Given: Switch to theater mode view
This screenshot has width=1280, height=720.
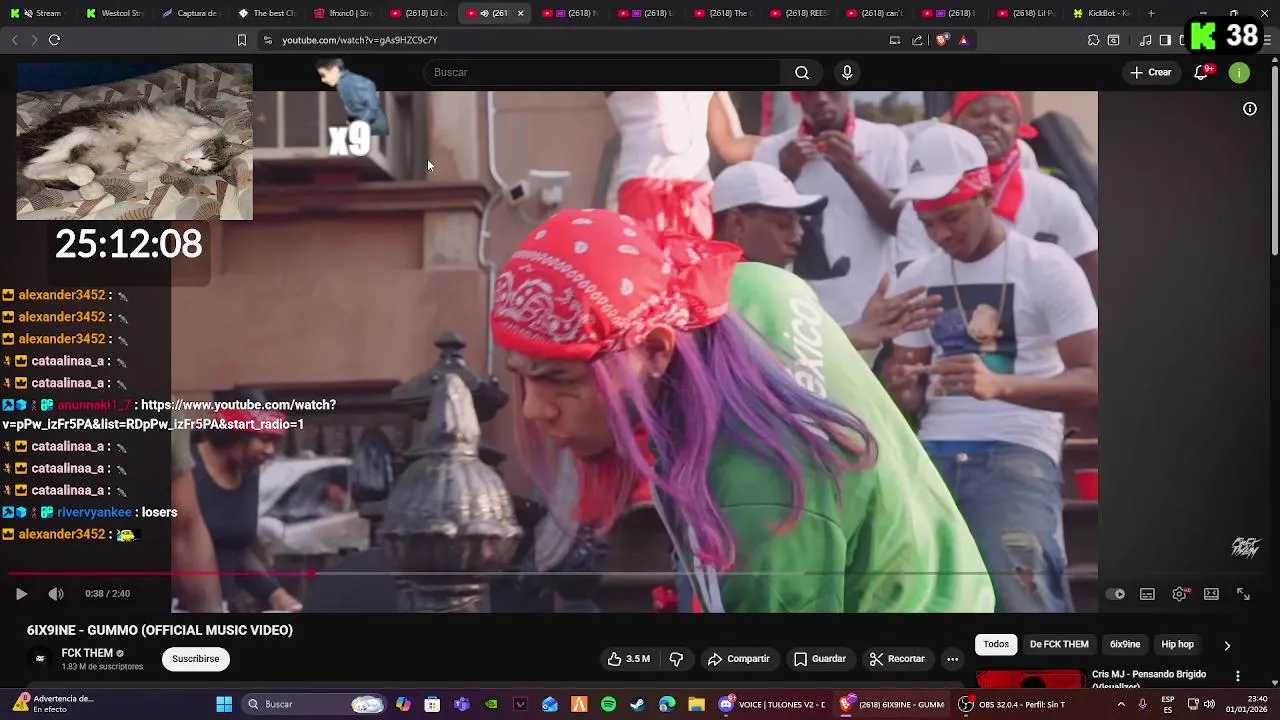Looking at the screenshot, I should point(1211,594).
